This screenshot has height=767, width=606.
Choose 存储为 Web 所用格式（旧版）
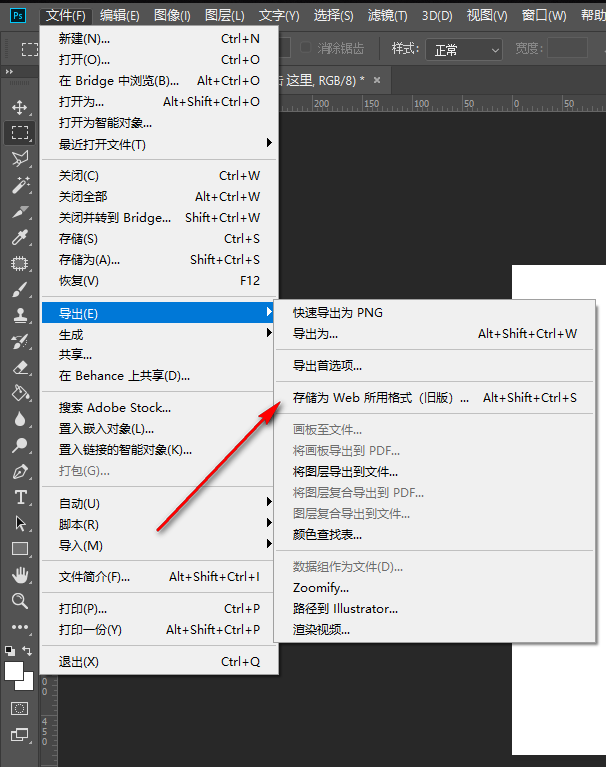(x=434, y=398)
